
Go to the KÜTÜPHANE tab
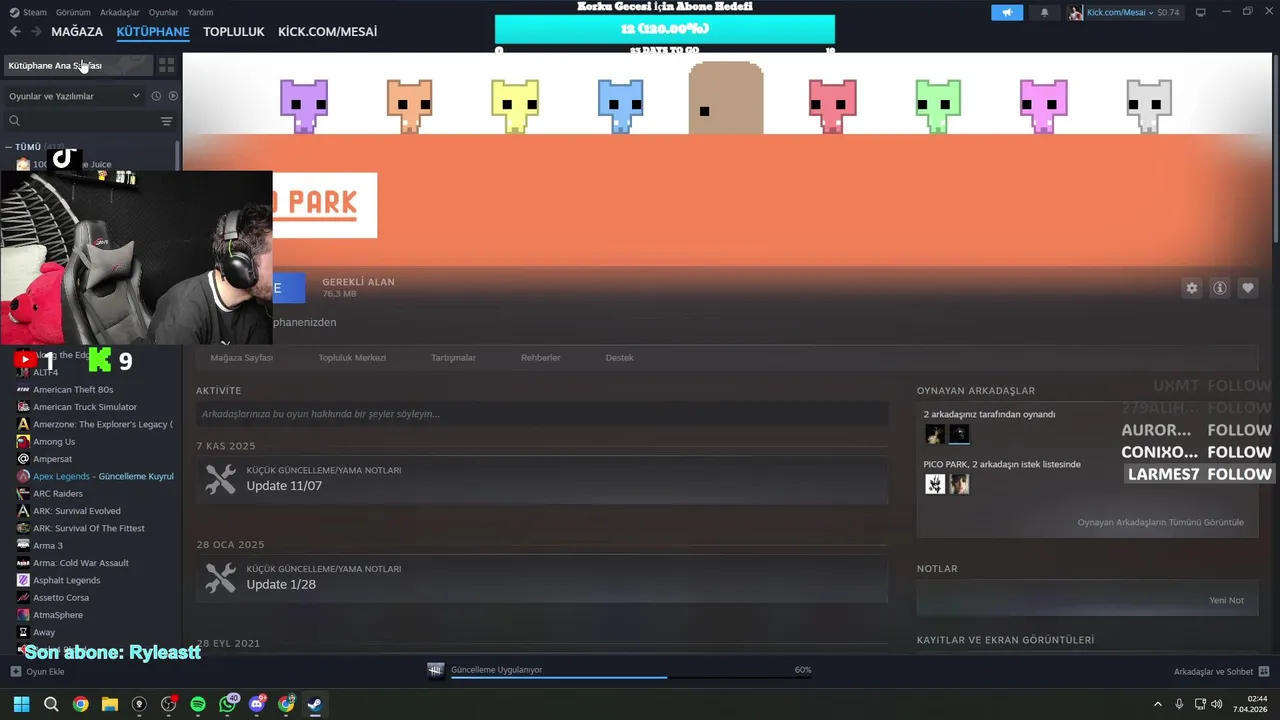point(153,32)
